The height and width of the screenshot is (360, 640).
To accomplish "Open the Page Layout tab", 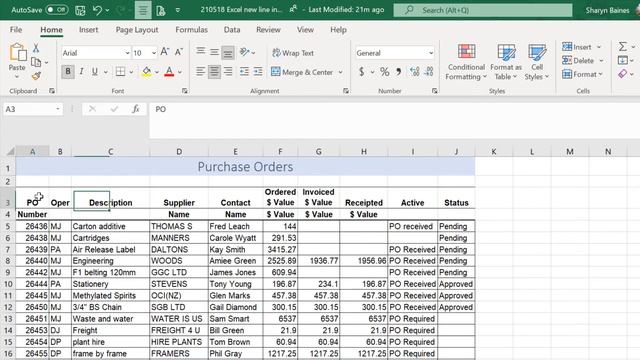I will [137, 30].
